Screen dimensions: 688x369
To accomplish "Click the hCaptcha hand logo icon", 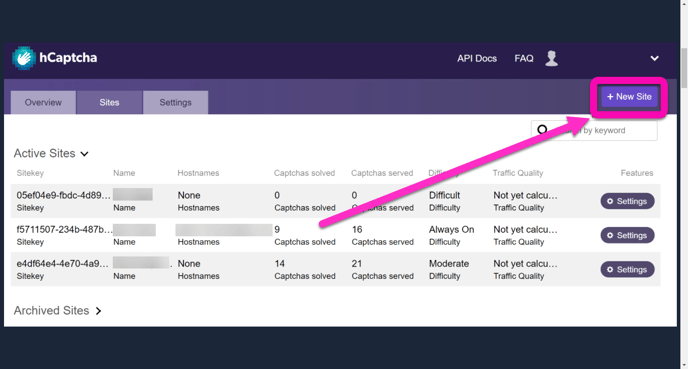I will [24, 58].
